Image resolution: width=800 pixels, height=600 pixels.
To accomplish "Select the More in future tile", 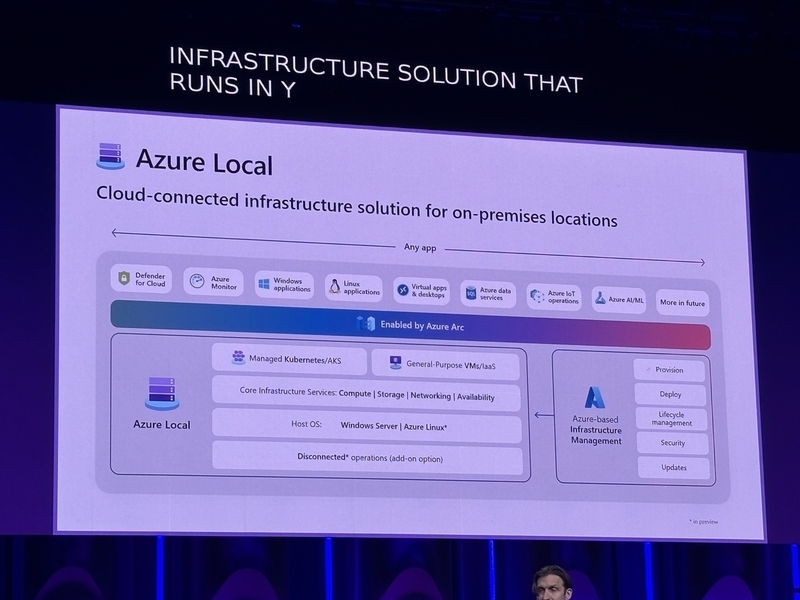I will click(x=682, y=303).
